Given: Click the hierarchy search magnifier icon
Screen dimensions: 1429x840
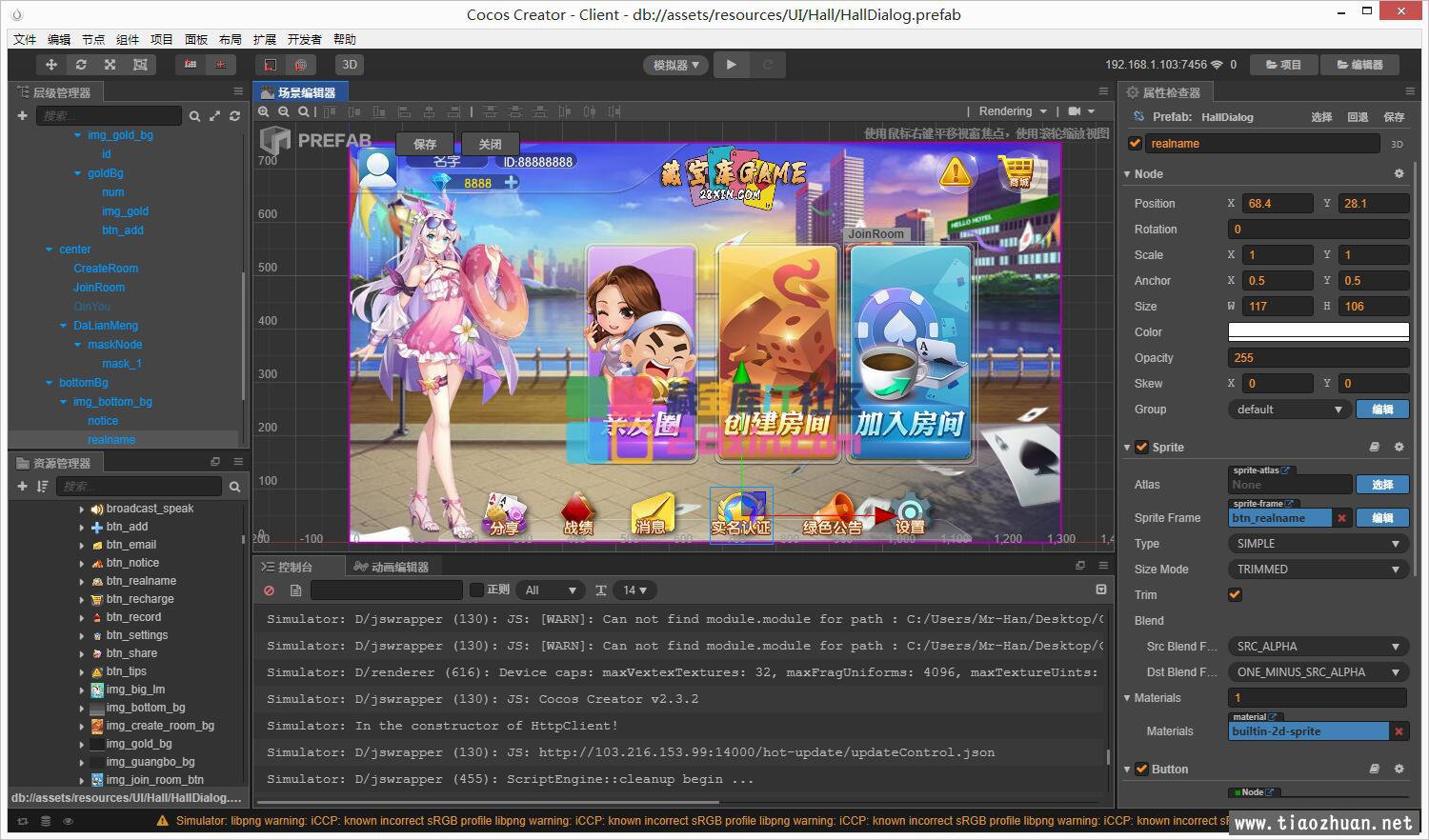Looking at the screenshot, I should pos(194,116).
